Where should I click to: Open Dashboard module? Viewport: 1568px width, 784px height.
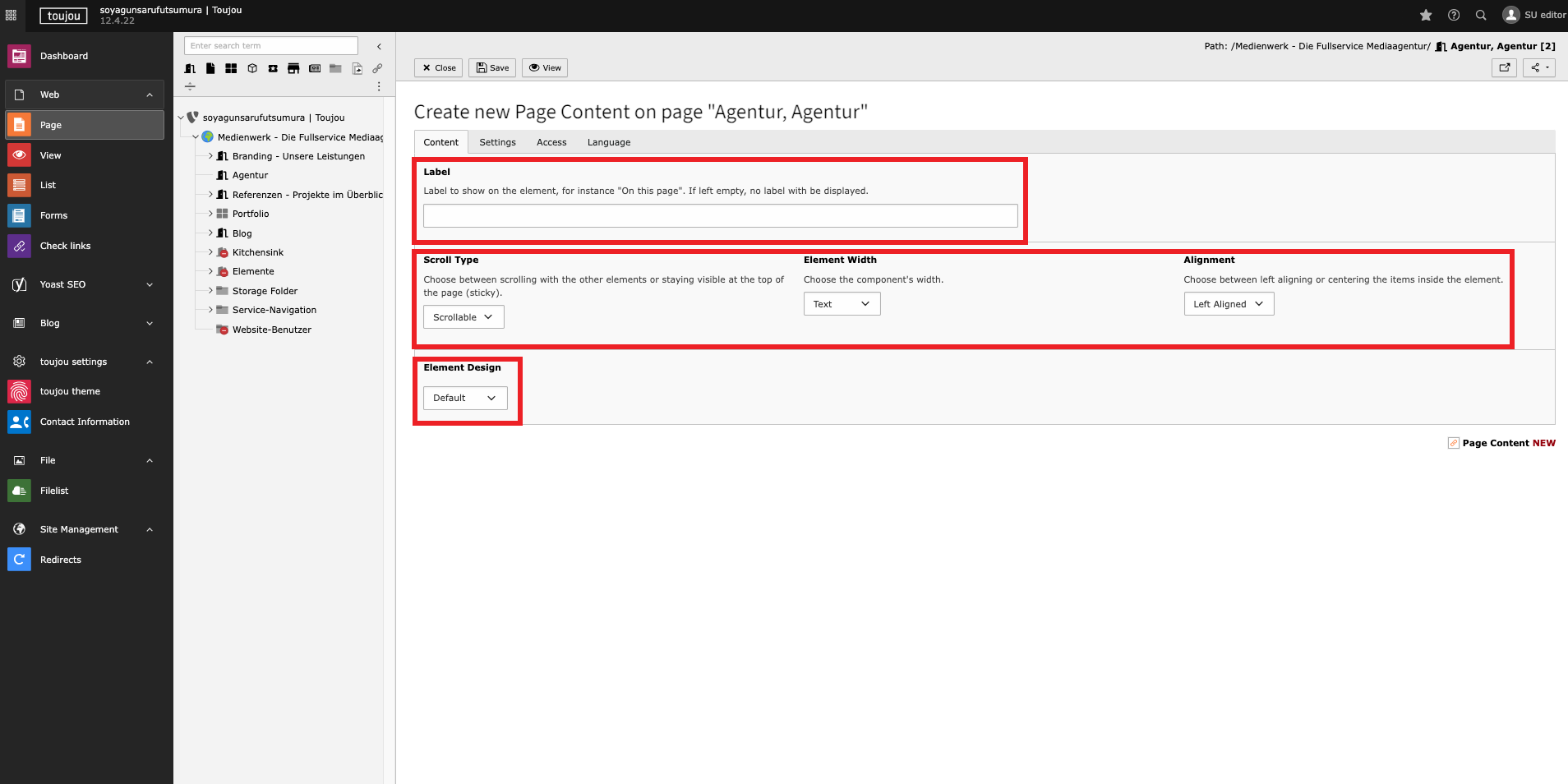pos(64,56)
